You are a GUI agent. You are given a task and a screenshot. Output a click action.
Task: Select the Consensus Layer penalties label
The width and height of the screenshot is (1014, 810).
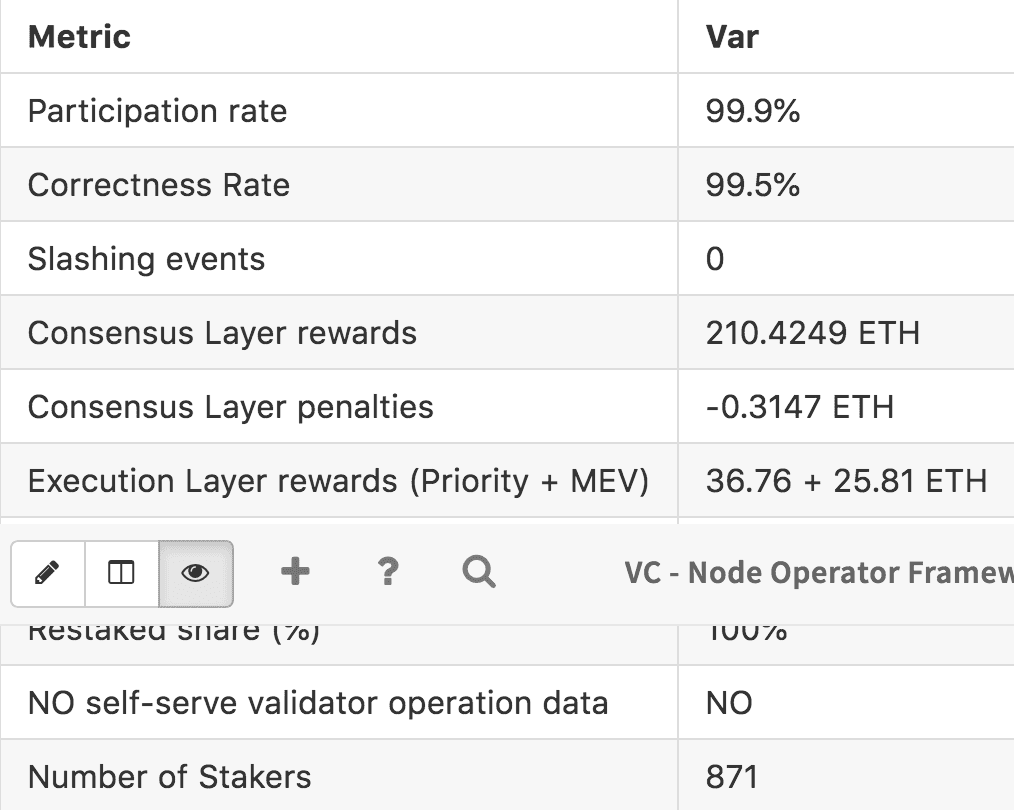pyautogui.click(x=230, y=407)
